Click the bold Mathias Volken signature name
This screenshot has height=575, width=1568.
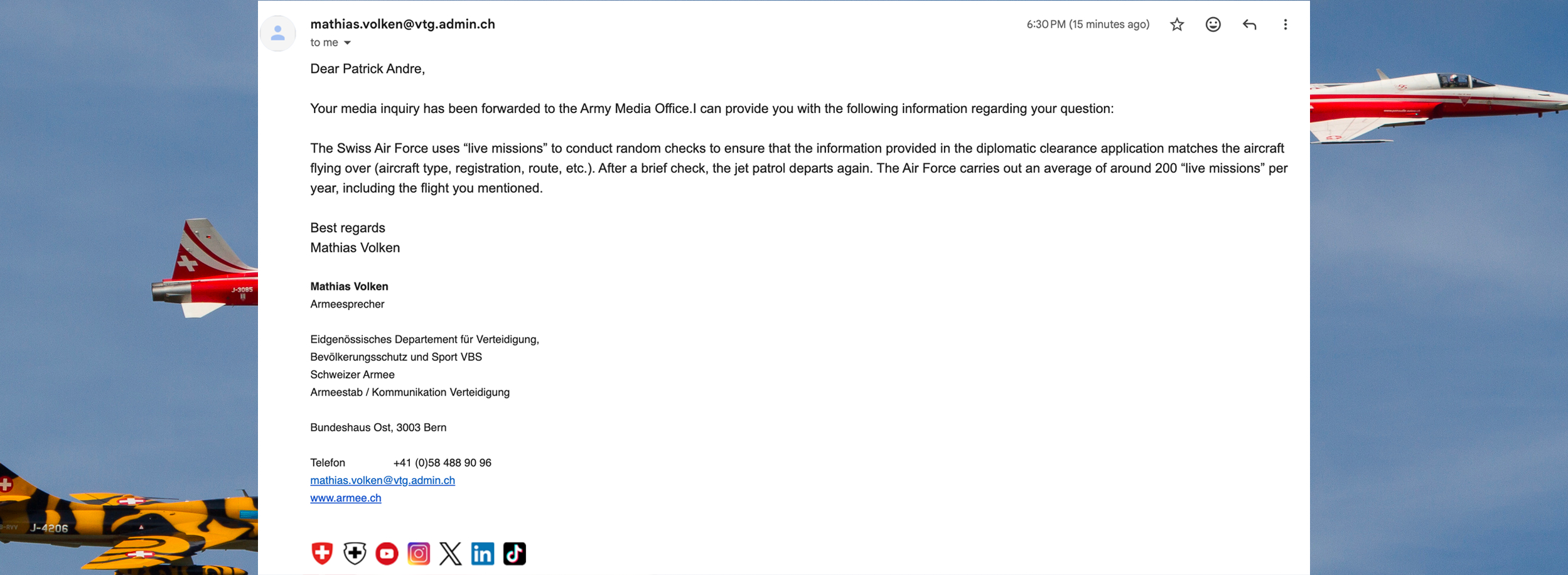(349, 286)
